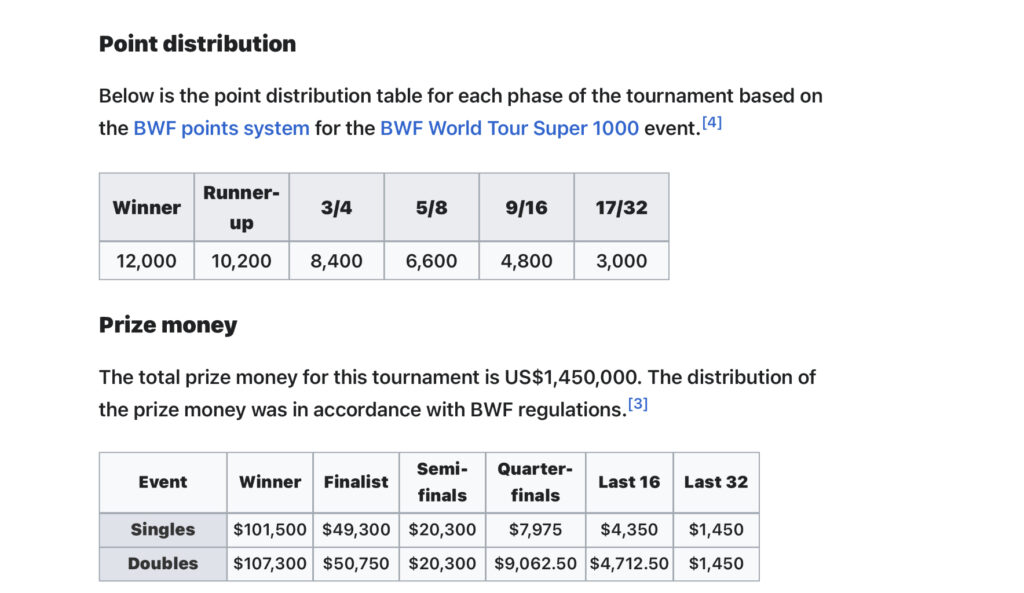The width and height of the screenshot is (1024, 593).
Task: Click the $9,062.50 prize cell
Action: click(536, 564)
